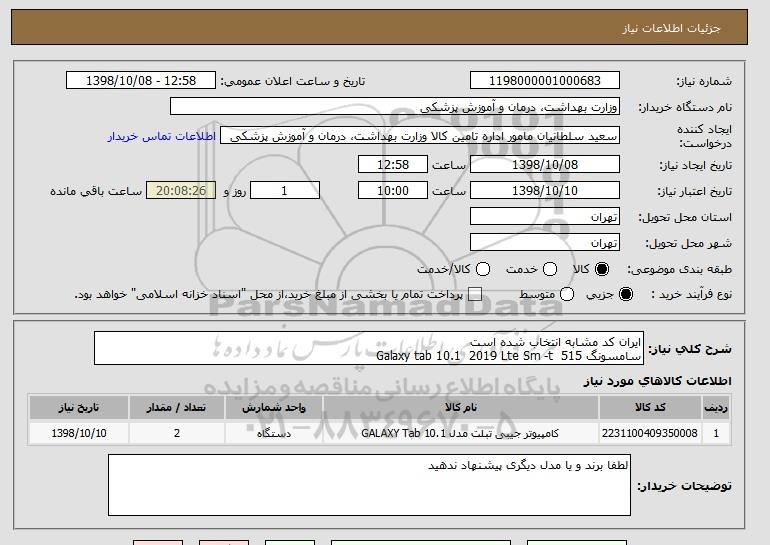The height and width of the screenshot is (545, 770).
Task: Click the واحد شمارش column header
Action: [274, 408]
